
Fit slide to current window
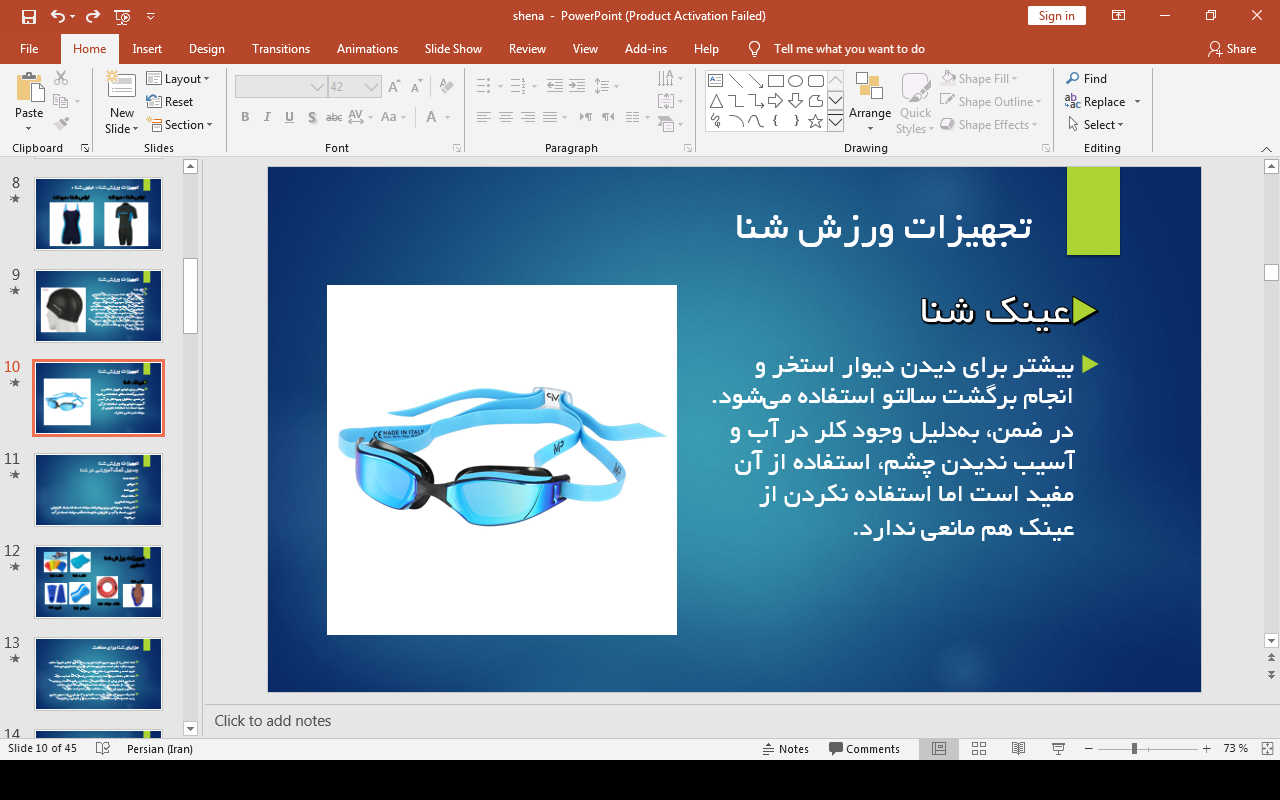[x=1267, y=749]
